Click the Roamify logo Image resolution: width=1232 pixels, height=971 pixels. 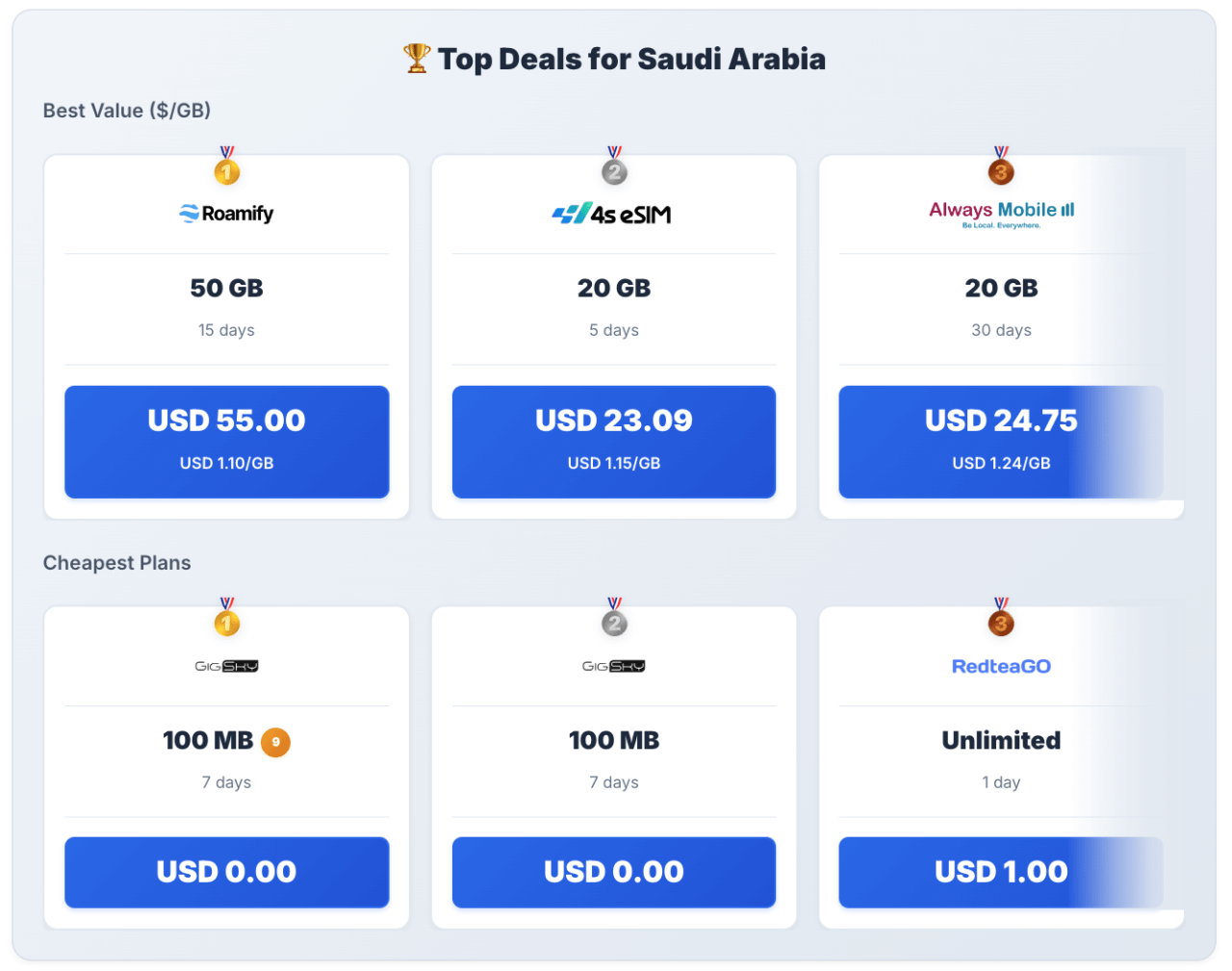click(x=227, y=214)
